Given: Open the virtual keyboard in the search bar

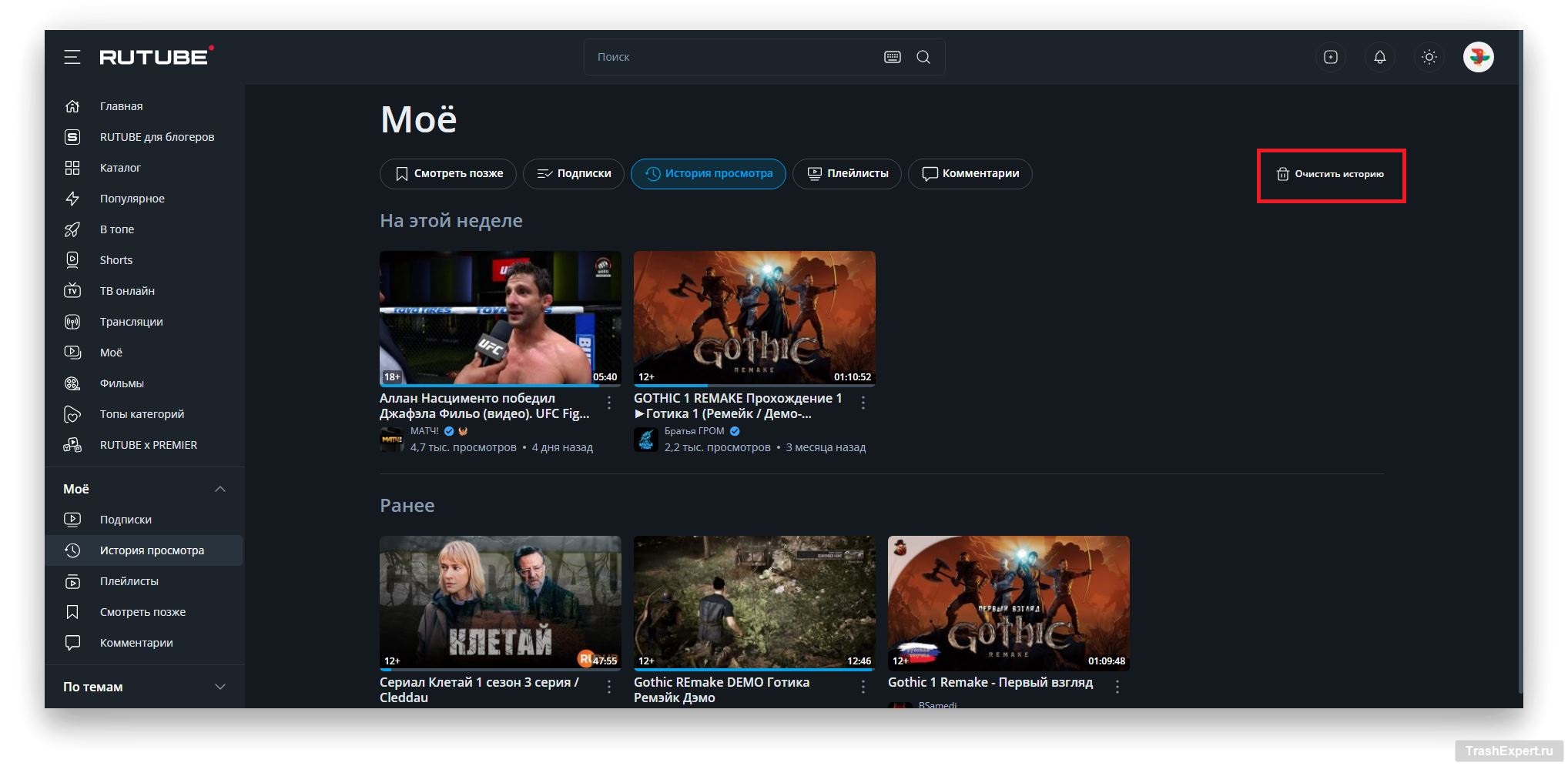Looking at the screenshot, I should click(x=892, y=57).
